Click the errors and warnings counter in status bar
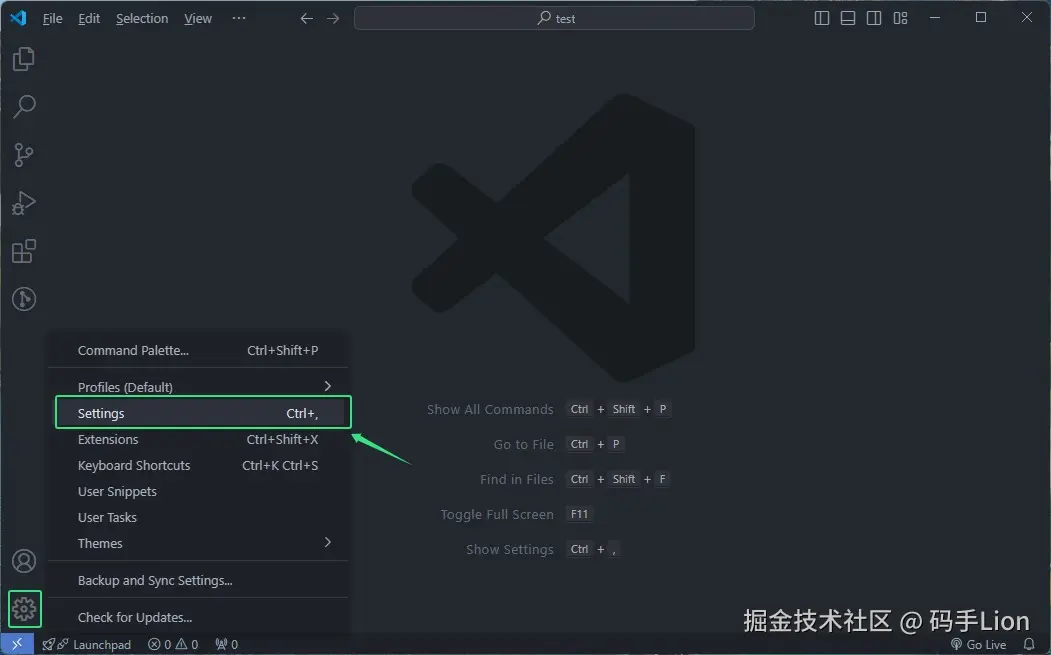Viewport: 1051px width, 655px height. pos(172,644)
